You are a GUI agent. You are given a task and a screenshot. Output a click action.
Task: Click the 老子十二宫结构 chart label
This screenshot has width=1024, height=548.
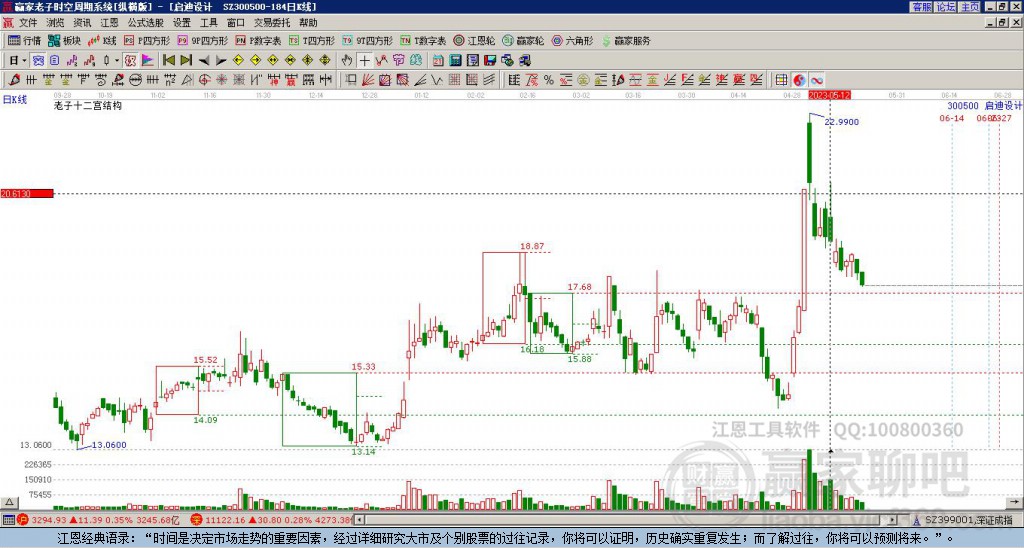88,106
